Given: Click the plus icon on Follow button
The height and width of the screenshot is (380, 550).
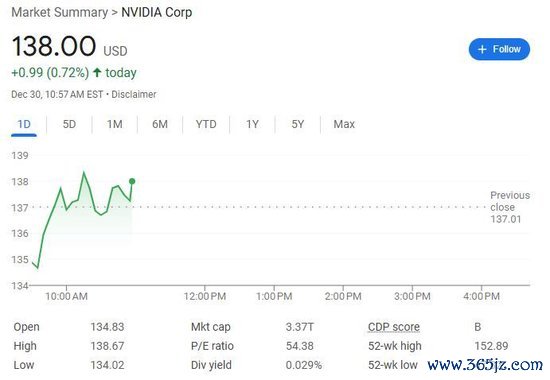Looking at the screenshot, I should tap(482, 49).
